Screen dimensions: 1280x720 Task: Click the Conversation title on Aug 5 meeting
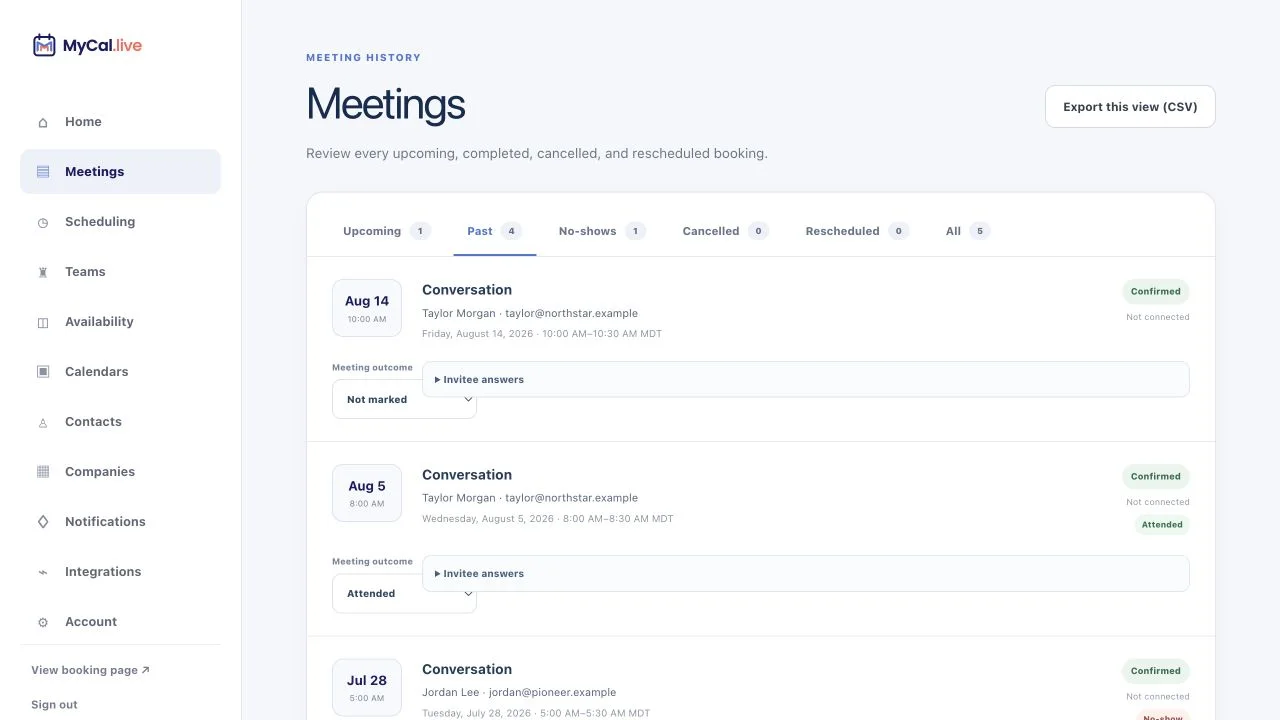(x=467, y=475)
